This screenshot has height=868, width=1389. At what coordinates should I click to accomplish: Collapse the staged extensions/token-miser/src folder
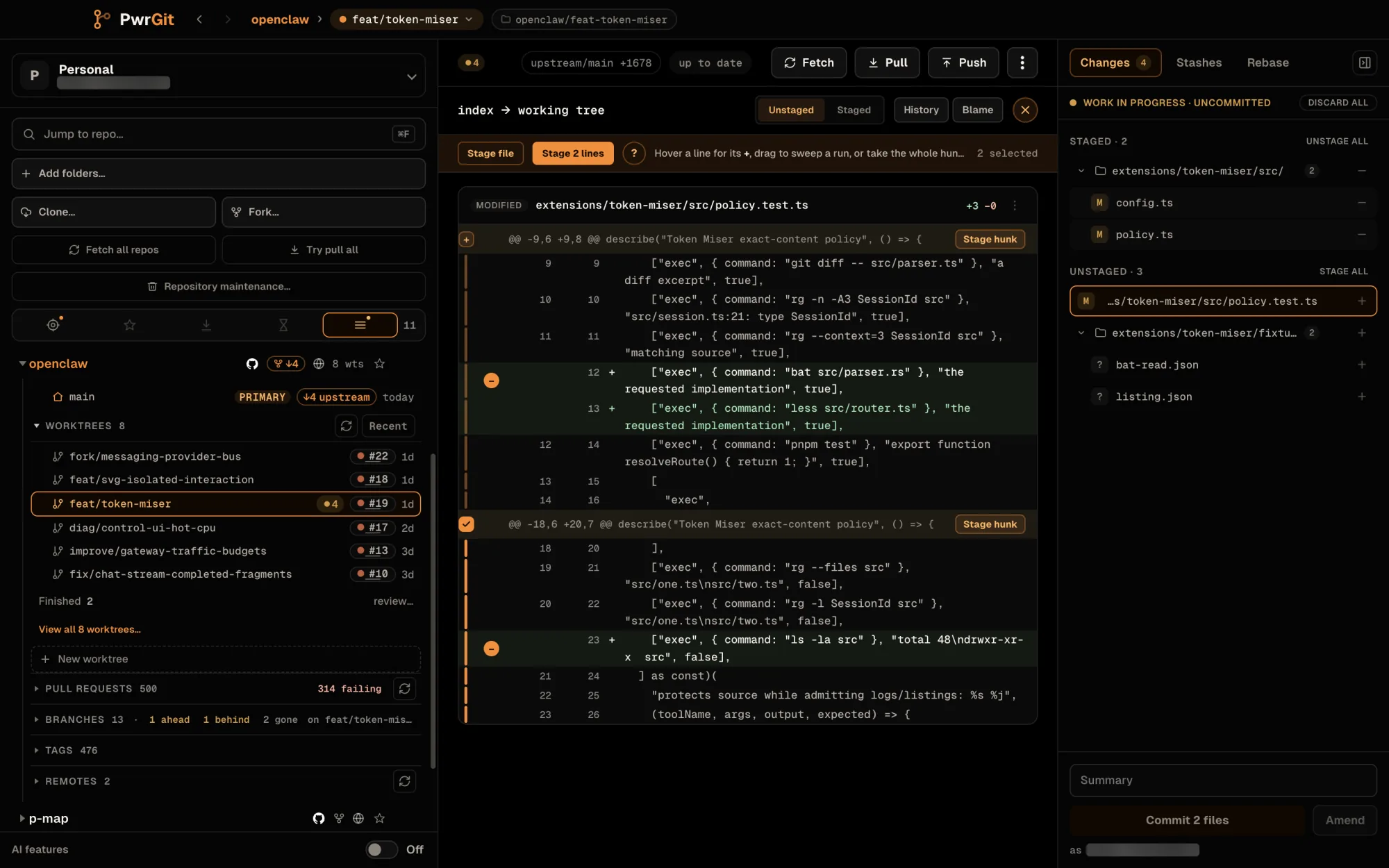(x=1081, y=171)
